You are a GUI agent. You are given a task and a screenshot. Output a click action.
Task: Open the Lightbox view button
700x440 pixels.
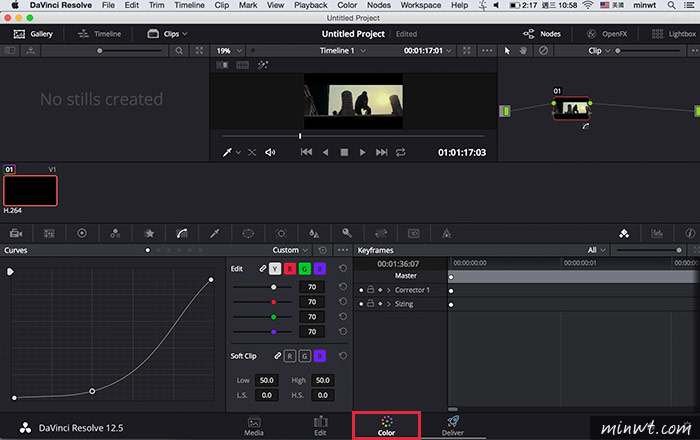point(673,34)
